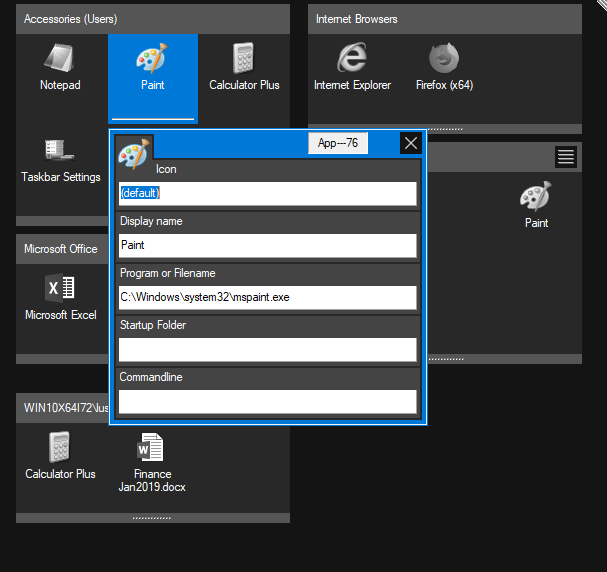Viewport: 607px width, 572px height.
Task: Open the hamburger menu in the right panel
Action: point(566,156)
